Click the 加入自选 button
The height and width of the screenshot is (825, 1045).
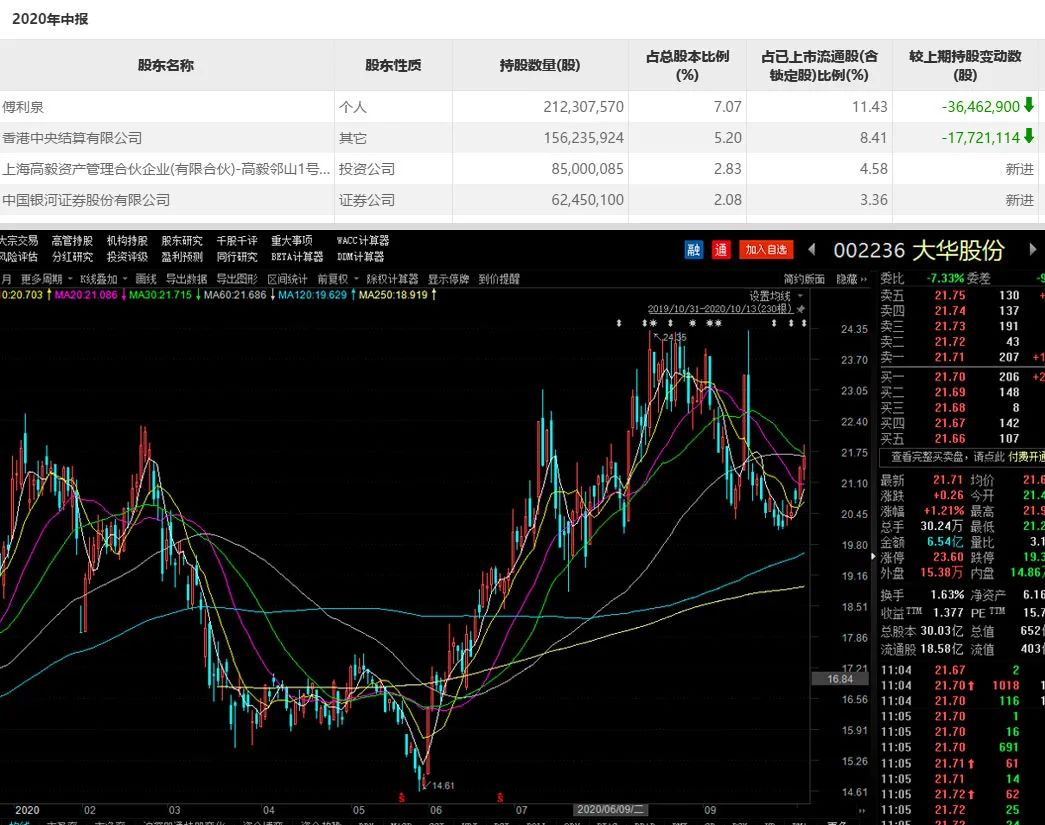click(x=766, y=250)
